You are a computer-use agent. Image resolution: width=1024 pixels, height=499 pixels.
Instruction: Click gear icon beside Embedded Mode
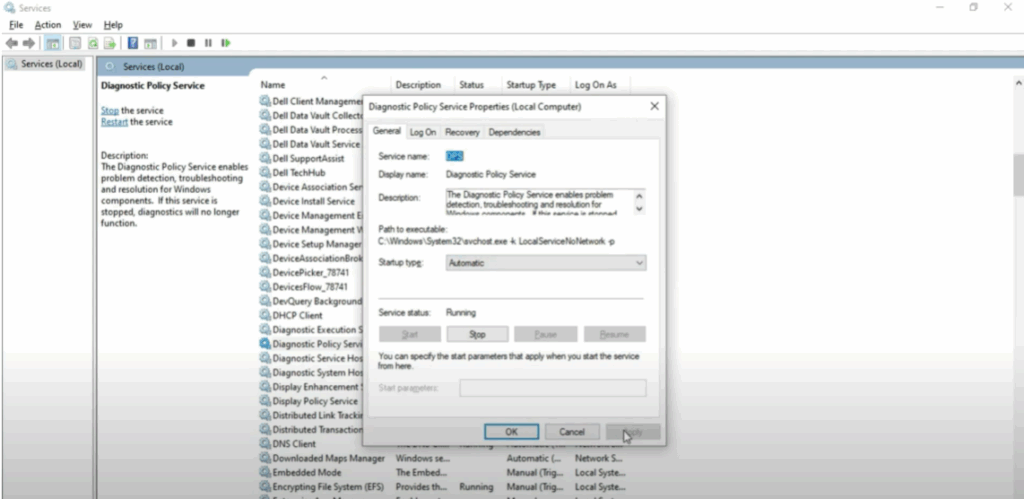264,472
